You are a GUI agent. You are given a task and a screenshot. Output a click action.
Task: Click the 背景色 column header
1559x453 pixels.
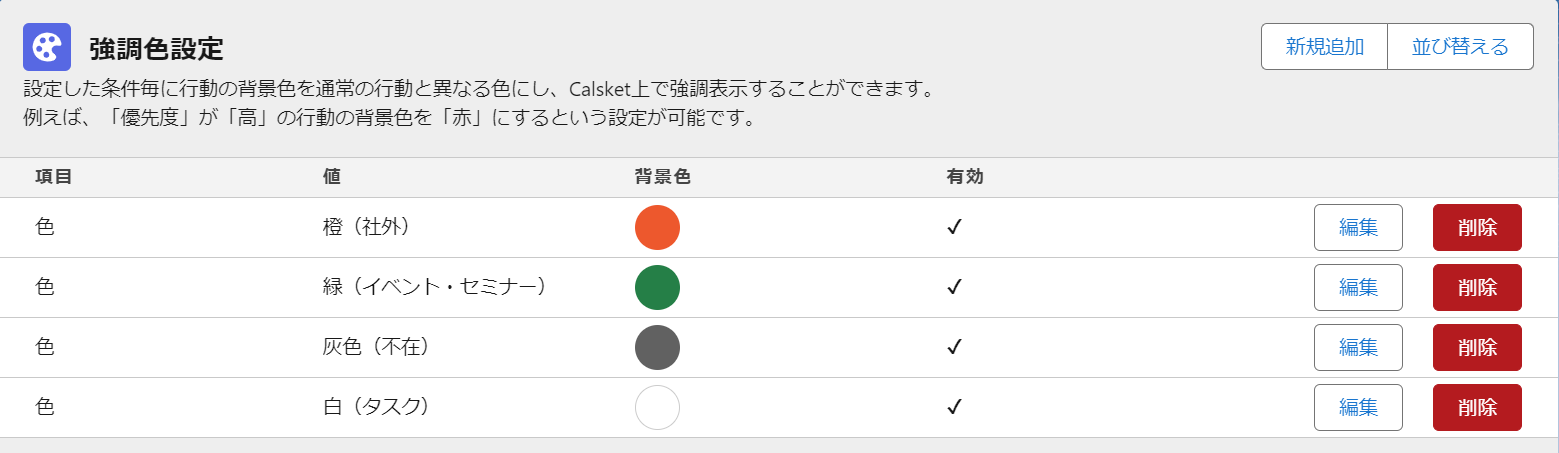coord(663,177)
